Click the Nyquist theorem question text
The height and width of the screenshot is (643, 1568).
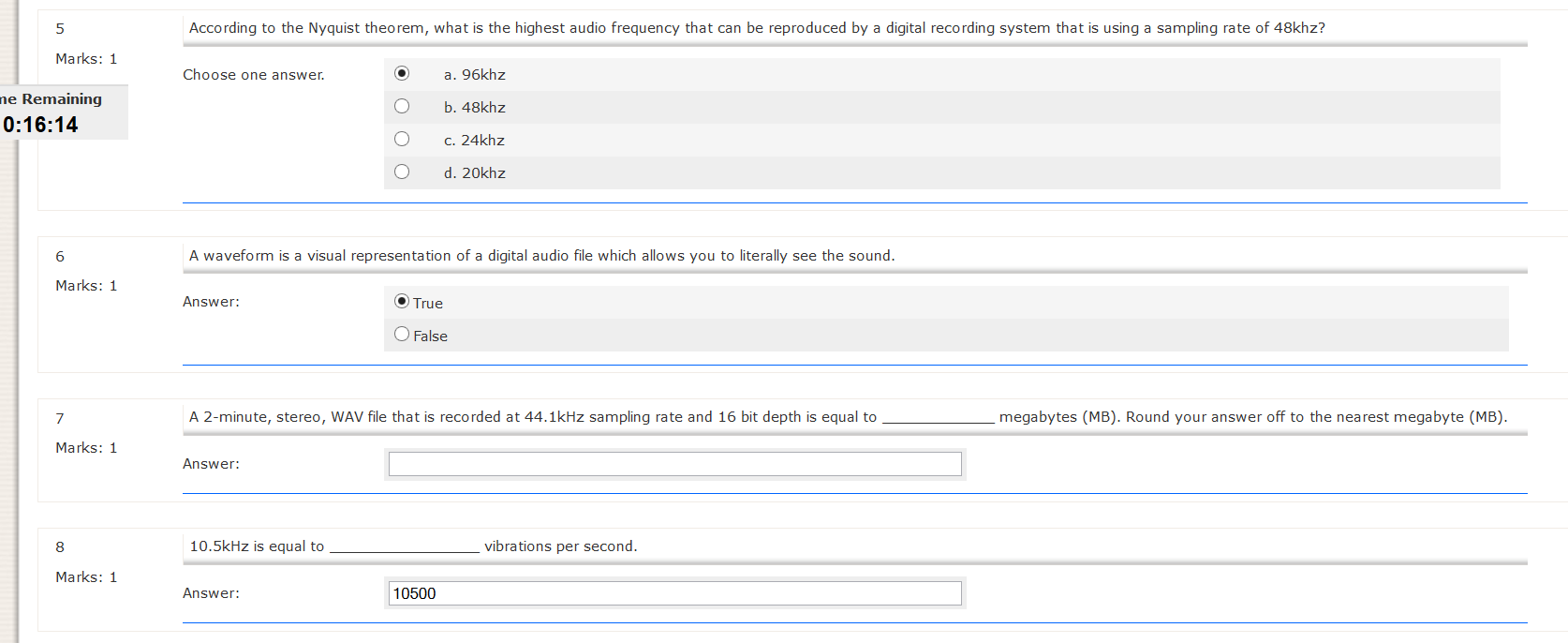point(757,28)
